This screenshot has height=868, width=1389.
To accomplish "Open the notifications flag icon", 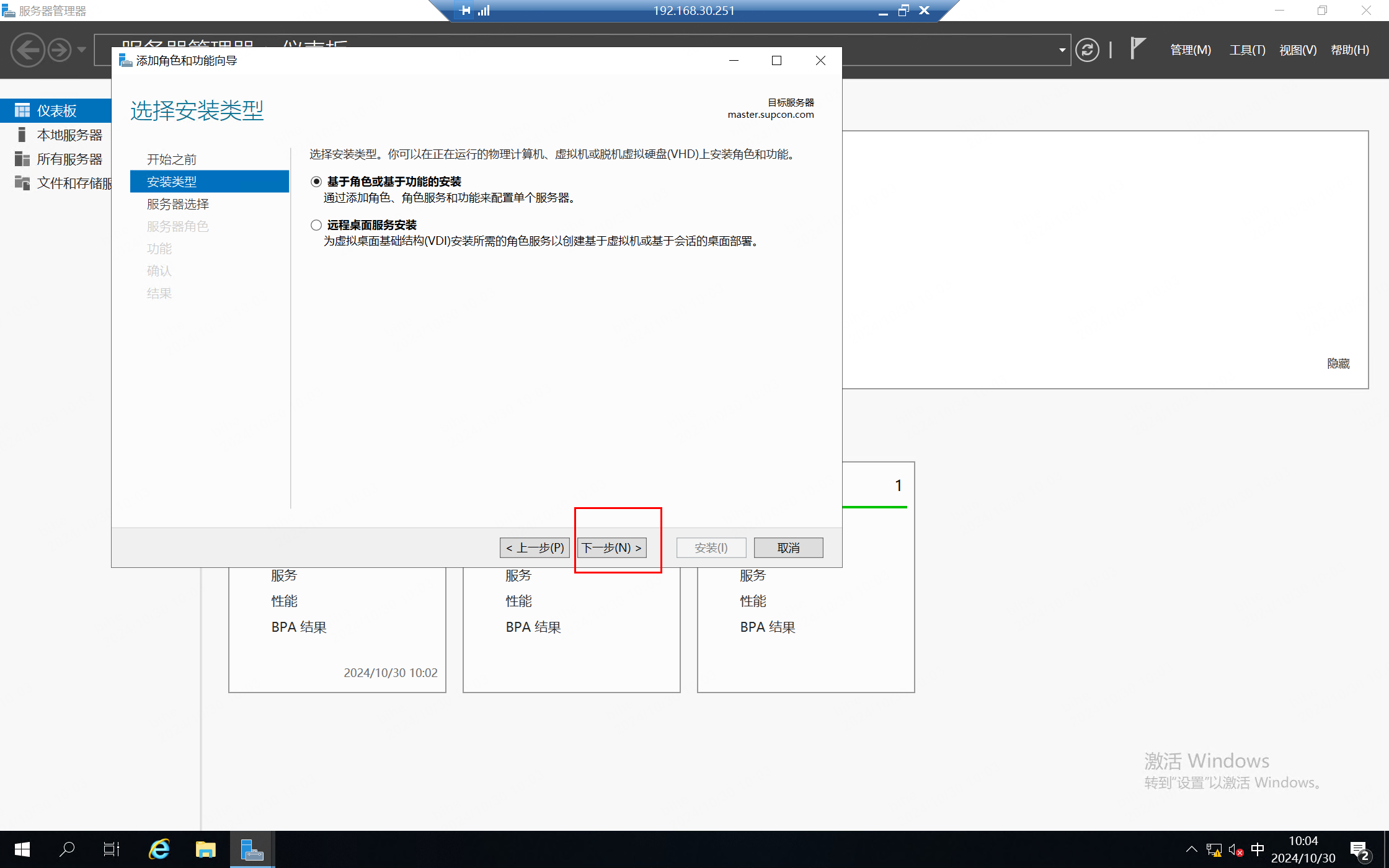I will [1137, 48].
